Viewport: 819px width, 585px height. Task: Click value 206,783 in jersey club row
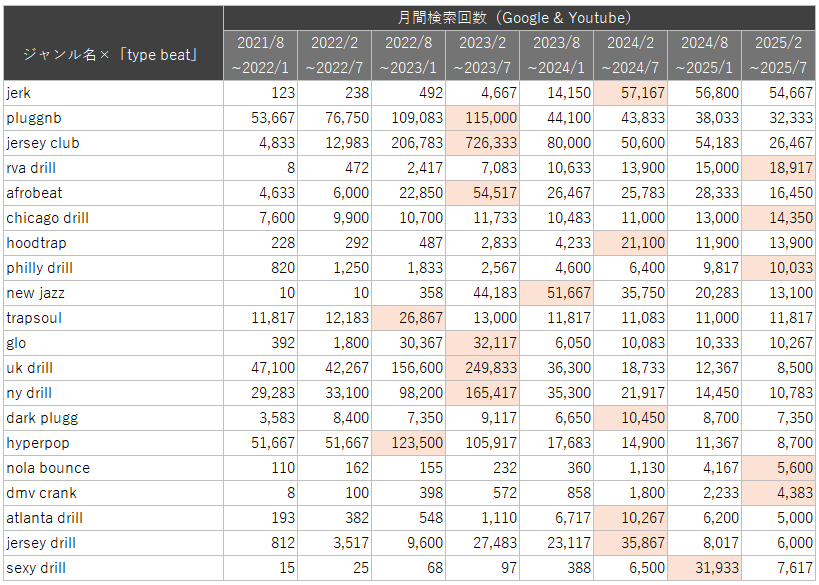[x=408, y=143]
